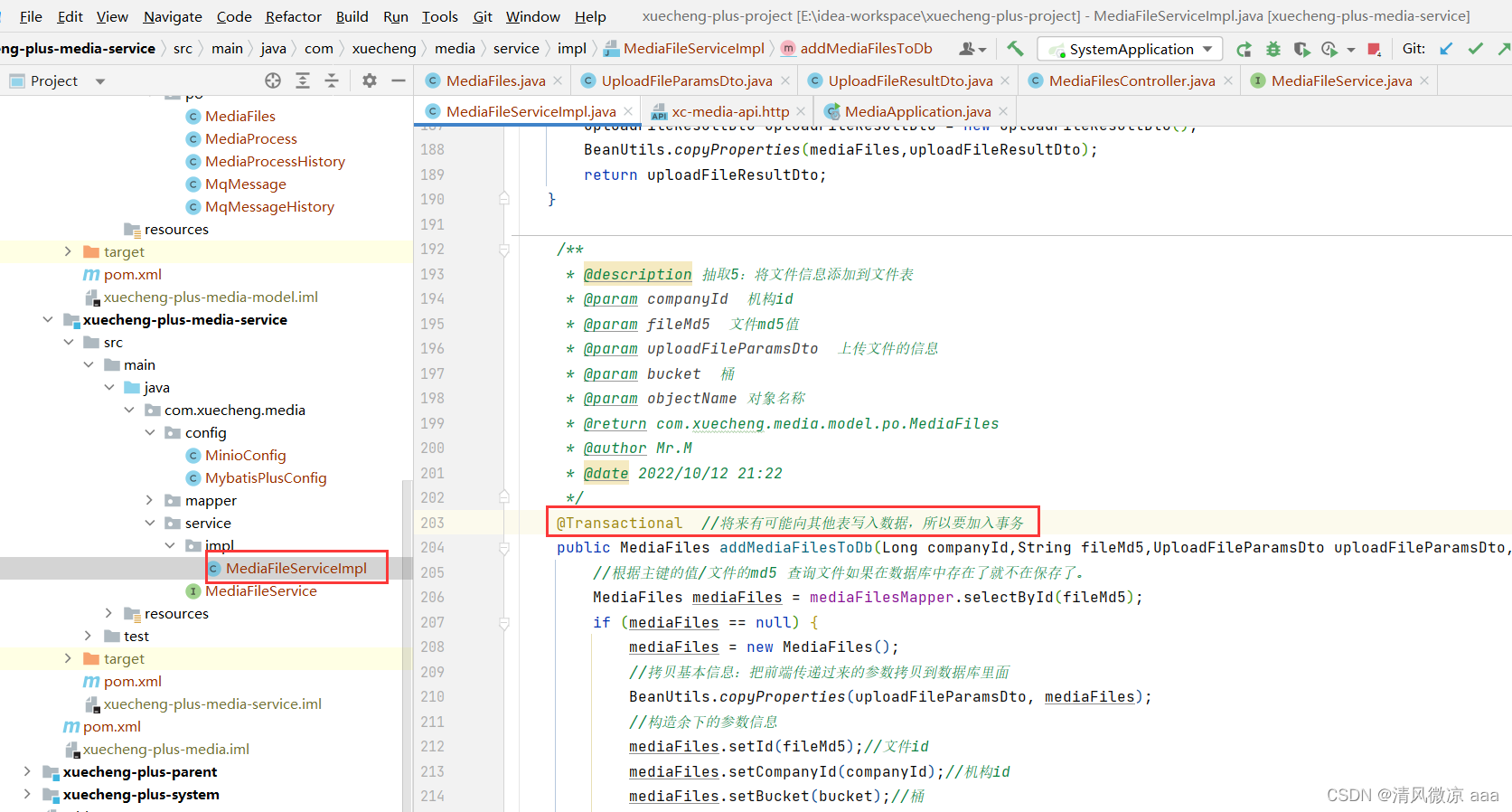Click mediaFilesMapper in line 206
The image size is (1512, 812).
click(x=882, y=598)
